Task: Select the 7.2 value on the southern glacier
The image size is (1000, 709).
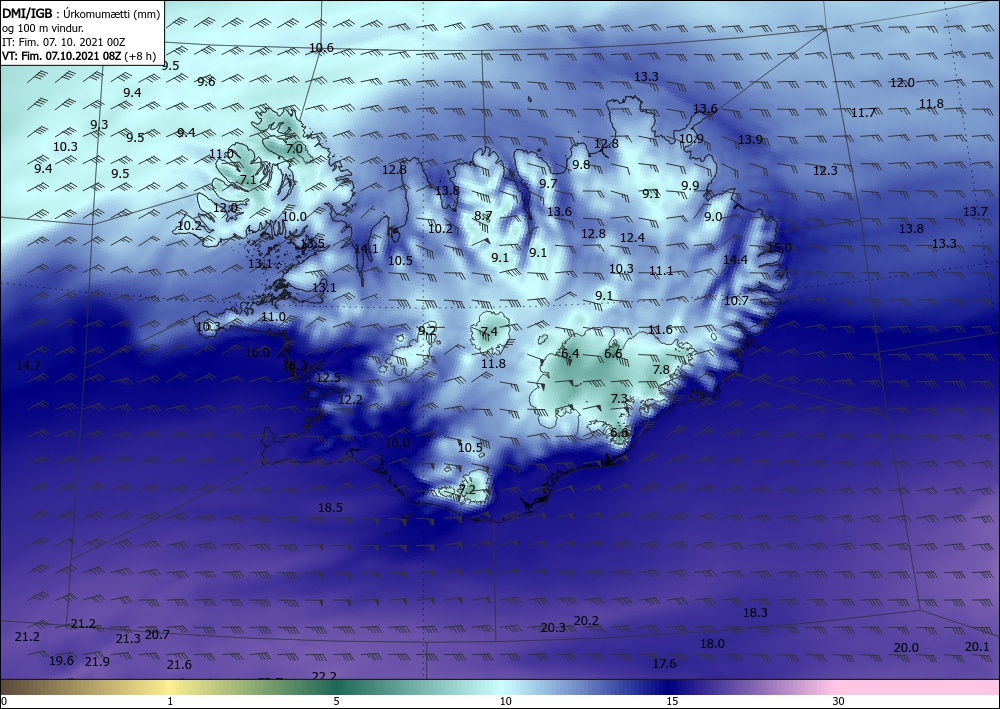Action: pyautogui.click(x=467, y=490)
